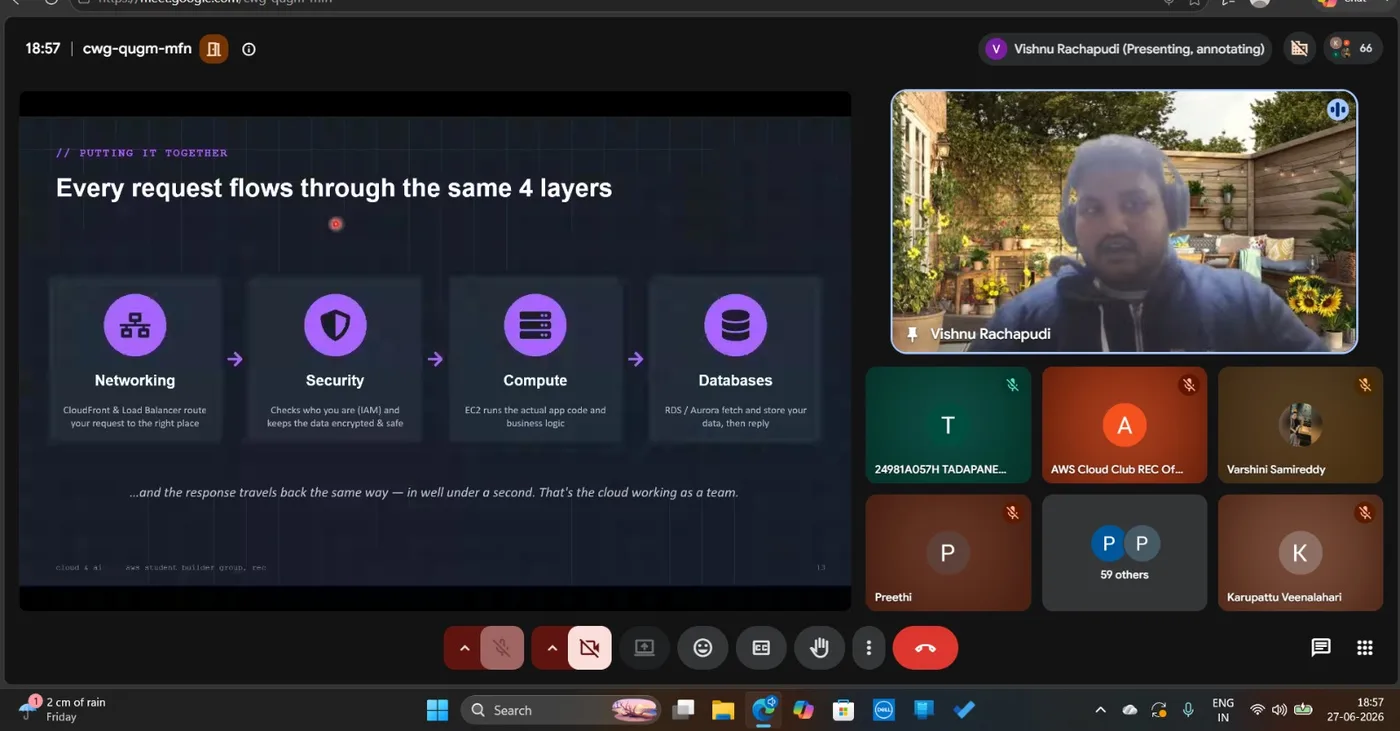Open the Windows Start menu
The image size is (1400, 731).
click(x=437, y=710)
